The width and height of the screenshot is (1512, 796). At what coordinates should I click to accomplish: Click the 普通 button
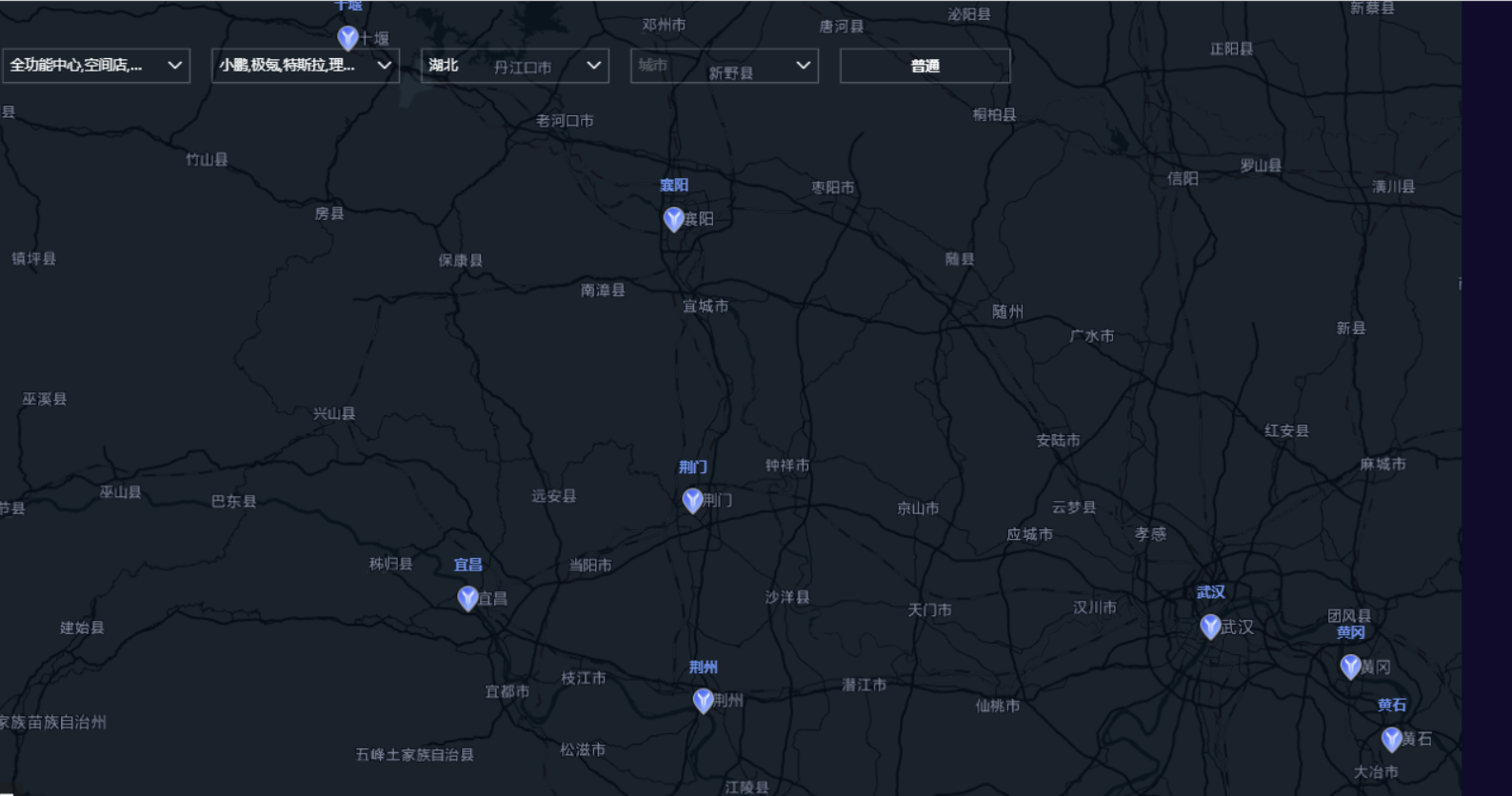coord(925,66)
